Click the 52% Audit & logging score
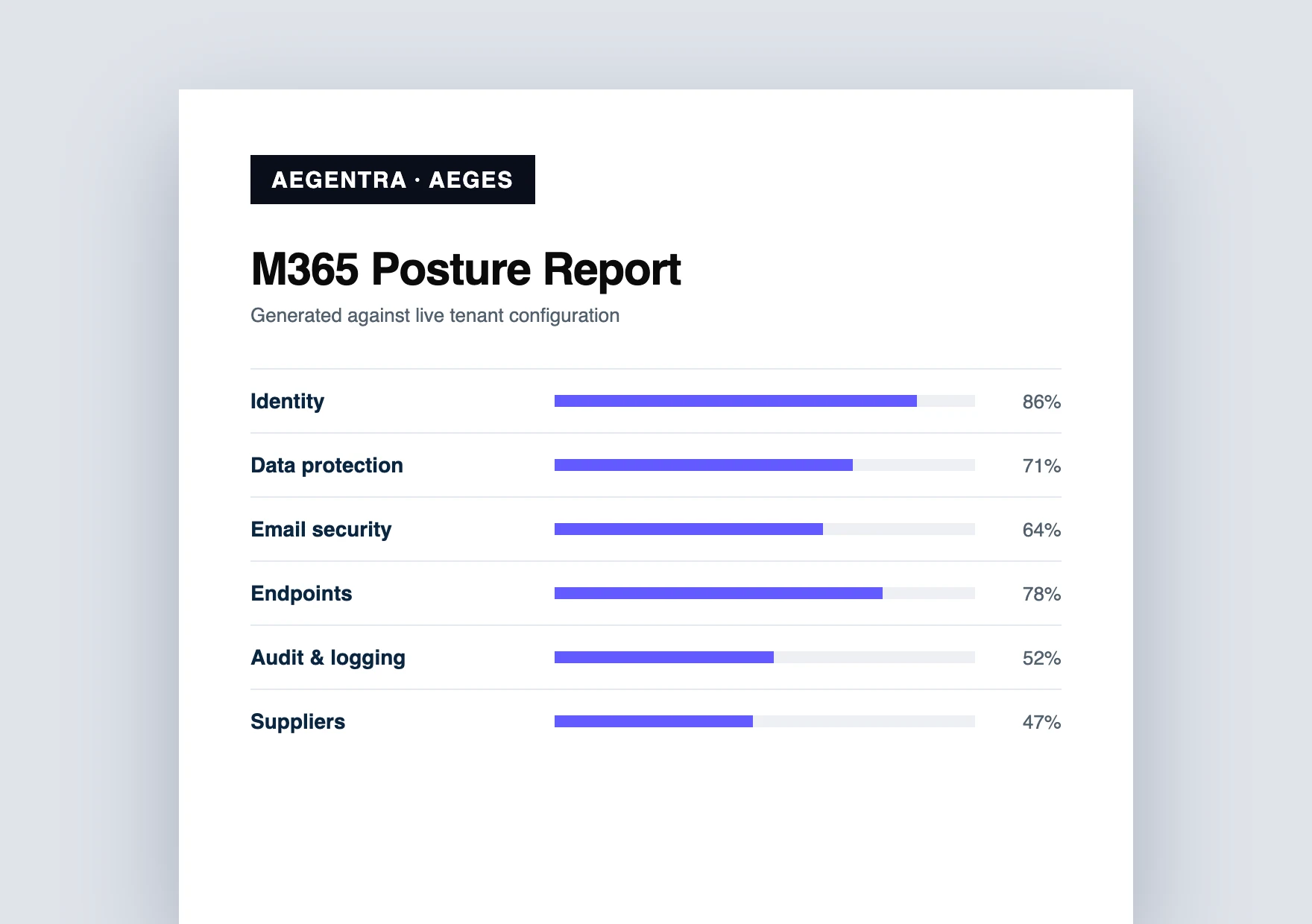 click(x=1041, y=658)
